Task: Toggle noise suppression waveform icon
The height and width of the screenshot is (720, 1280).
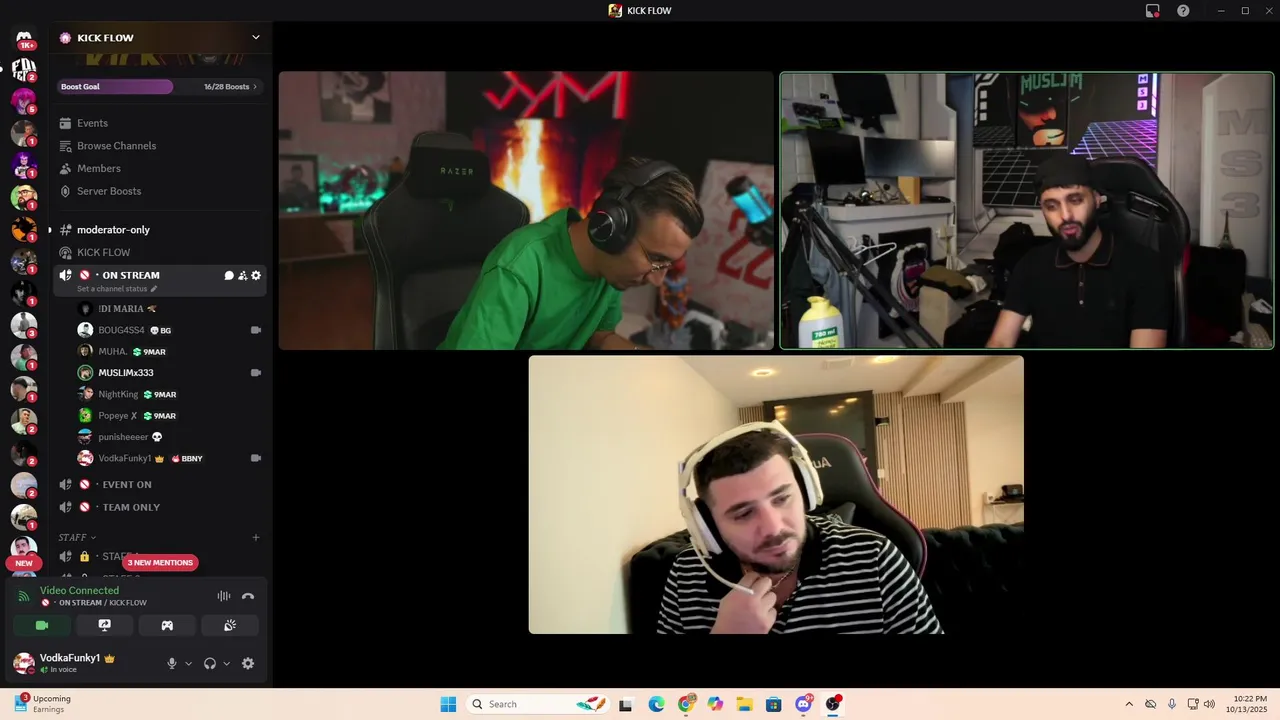Action: (224, 596)
